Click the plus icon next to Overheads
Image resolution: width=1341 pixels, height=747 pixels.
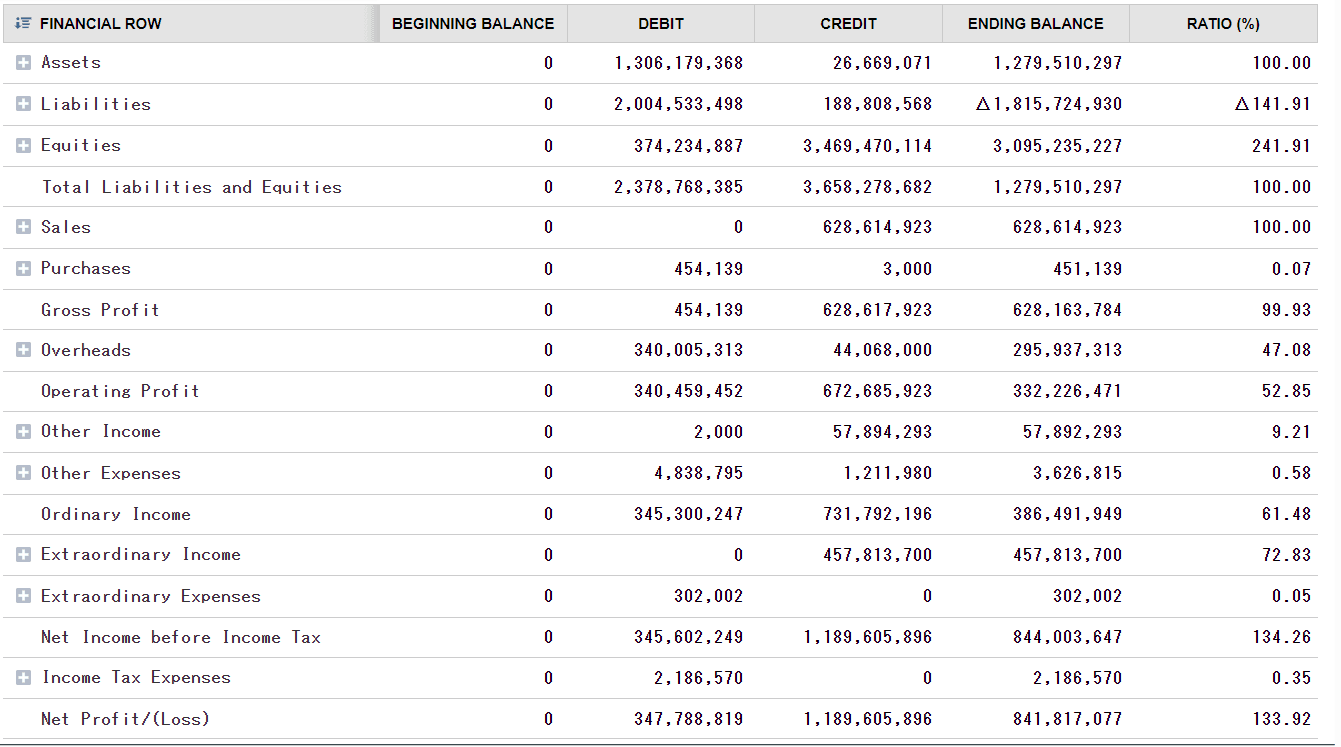22,349
